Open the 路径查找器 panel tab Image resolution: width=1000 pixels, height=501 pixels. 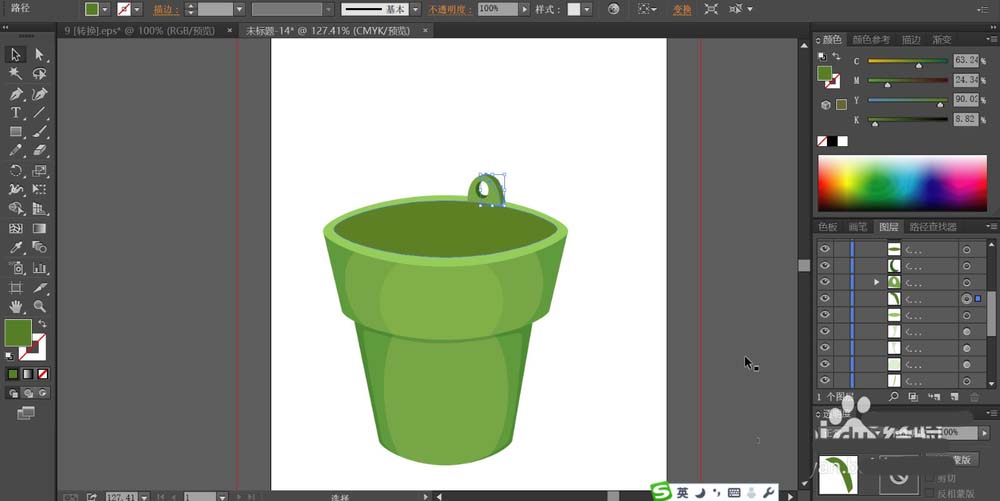932,227
